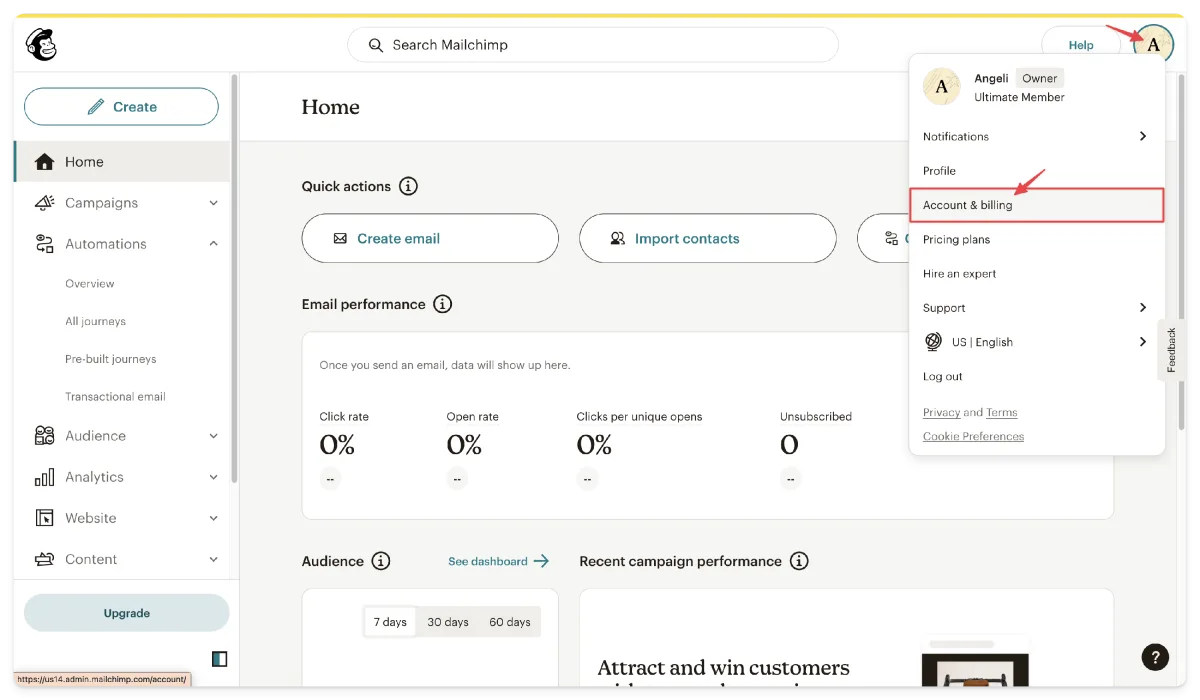Expand the Campaigns section chevron

point(213,203)
